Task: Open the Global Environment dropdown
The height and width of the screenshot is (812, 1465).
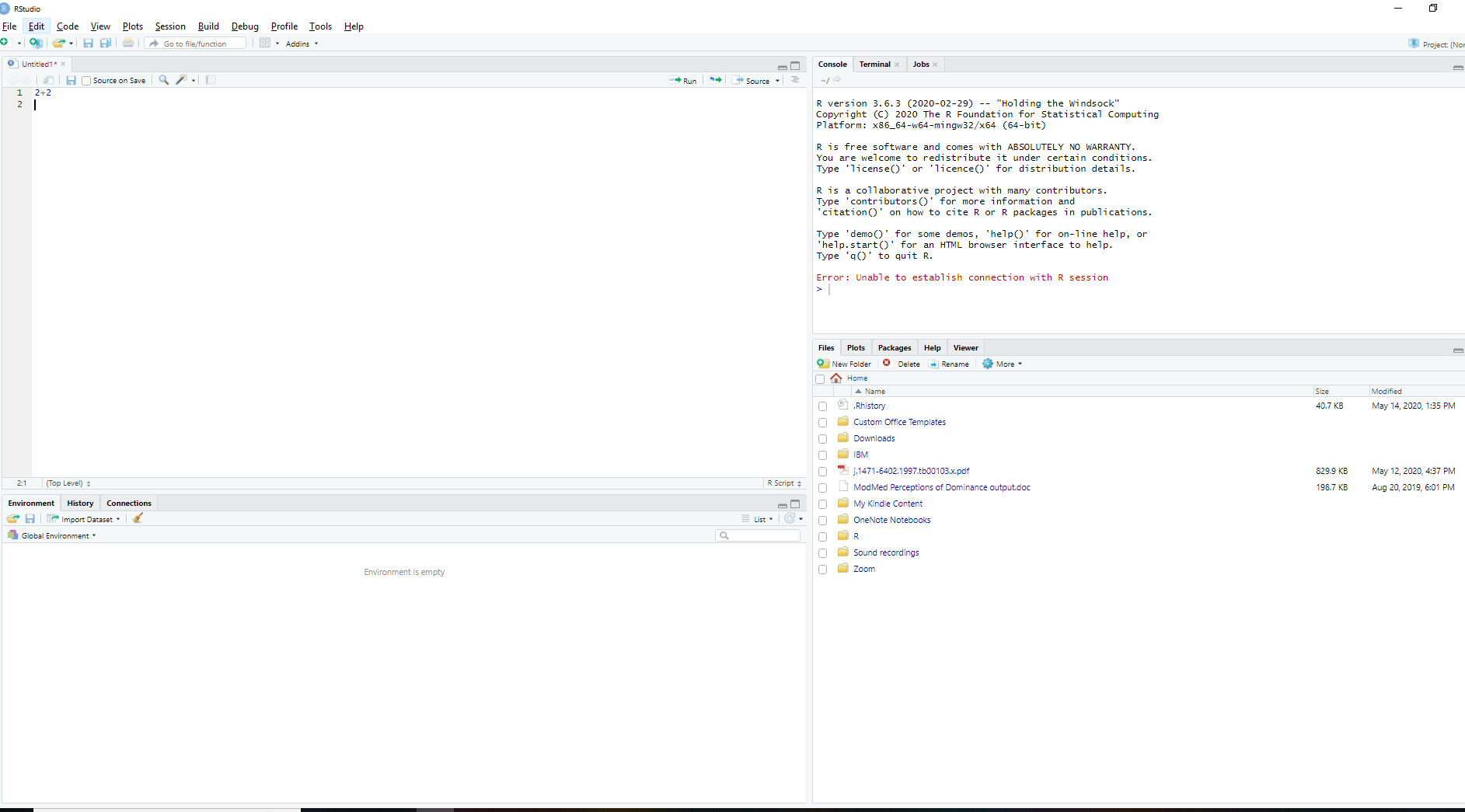Action: tap(52, 535)
